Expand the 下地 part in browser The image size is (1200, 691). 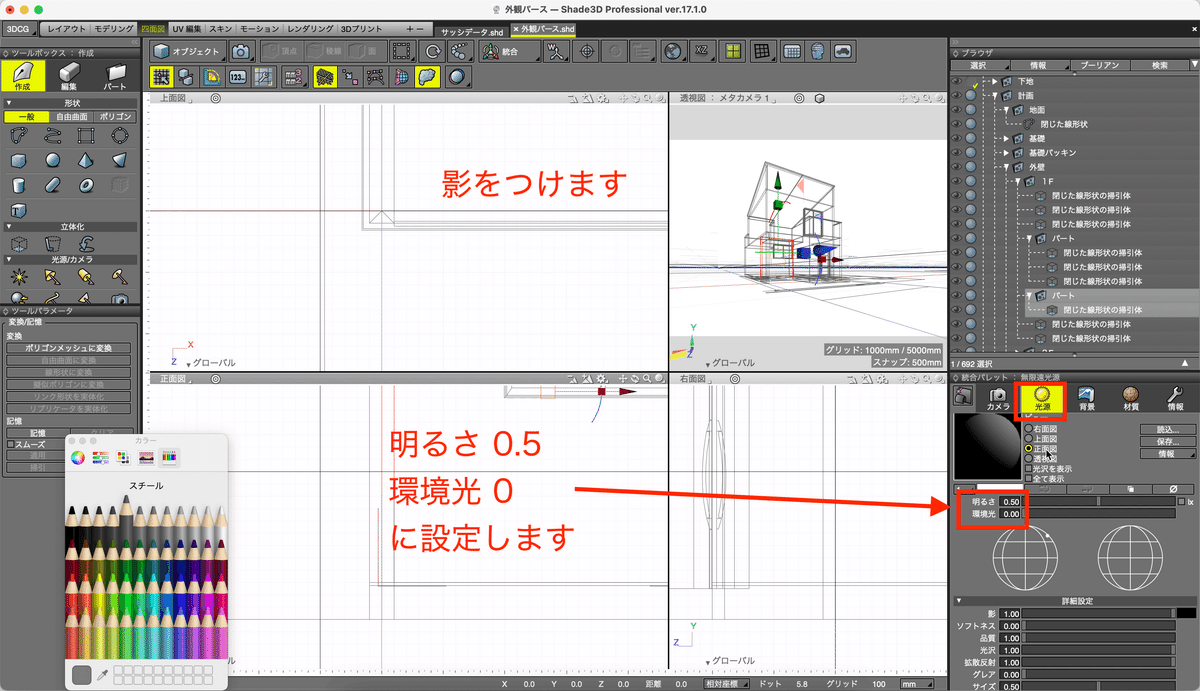[994, 81]
